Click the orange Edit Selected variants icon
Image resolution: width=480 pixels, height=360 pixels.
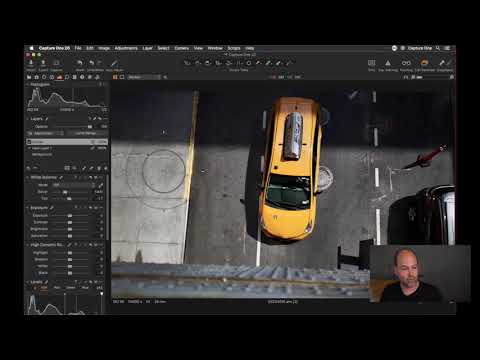click(424, 62)
